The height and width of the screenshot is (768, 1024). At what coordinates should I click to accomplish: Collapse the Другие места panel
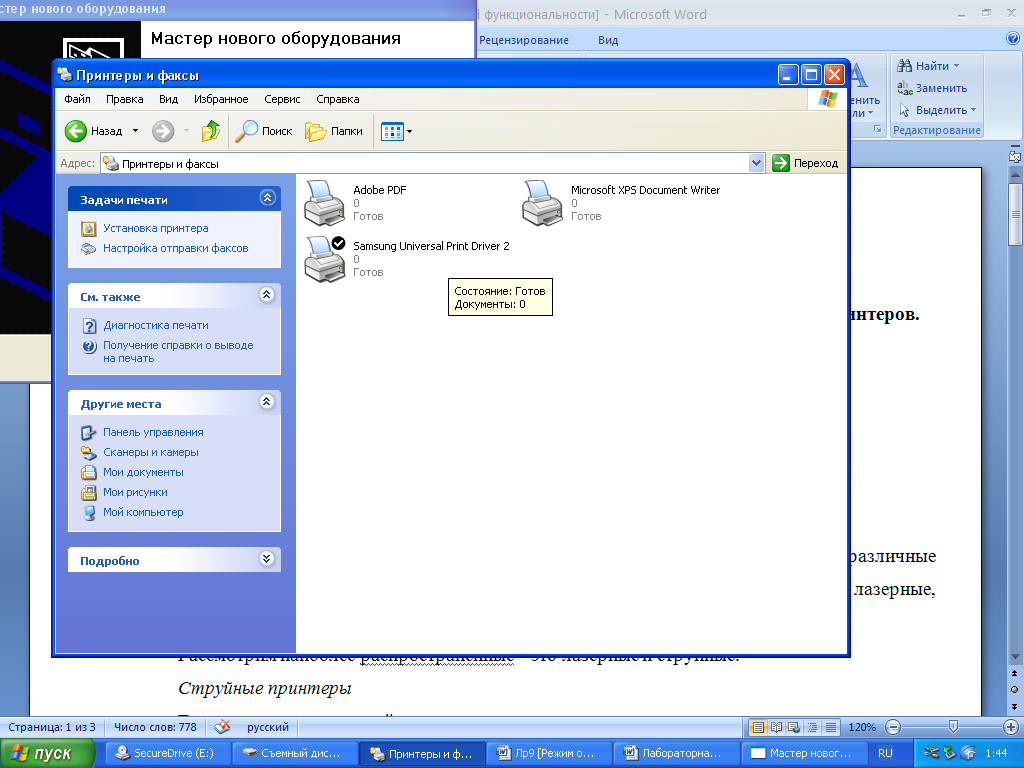tap(266, 402)
